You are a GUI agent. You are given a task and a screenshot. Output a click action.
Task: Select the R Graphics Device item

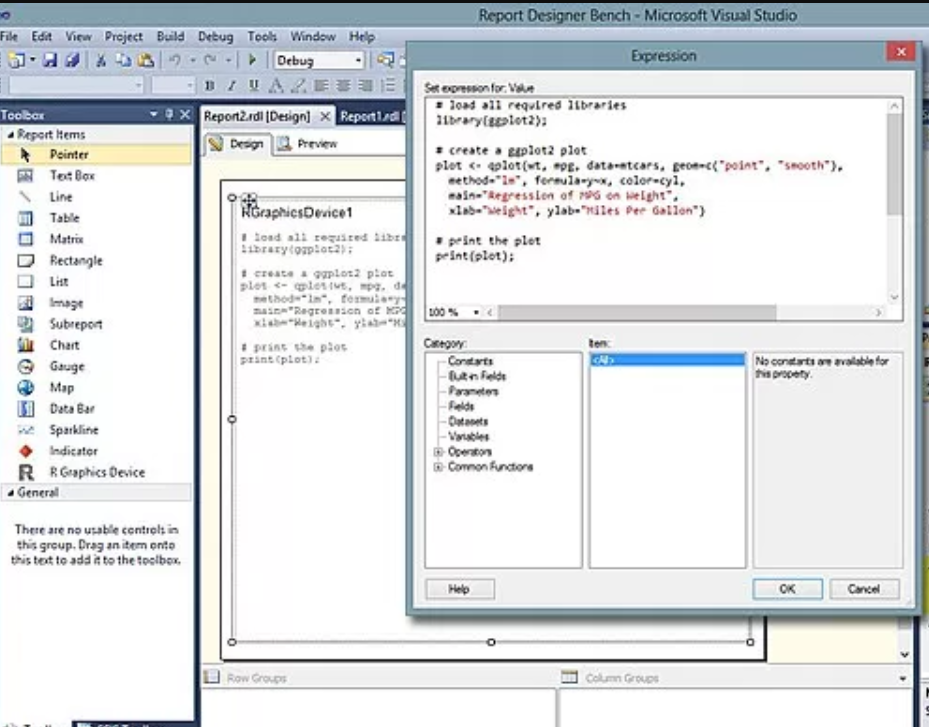click(96, 472)
